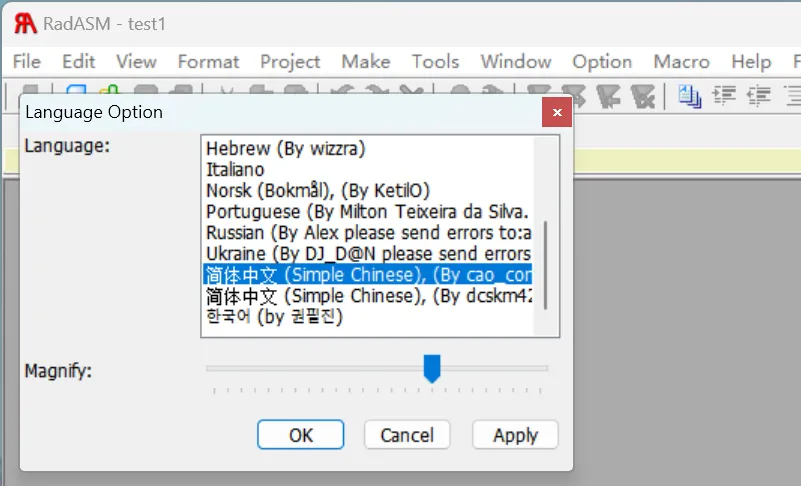The image size is (801, 486).
Task: Open the Make menu
Action: (x=366, y=61)
